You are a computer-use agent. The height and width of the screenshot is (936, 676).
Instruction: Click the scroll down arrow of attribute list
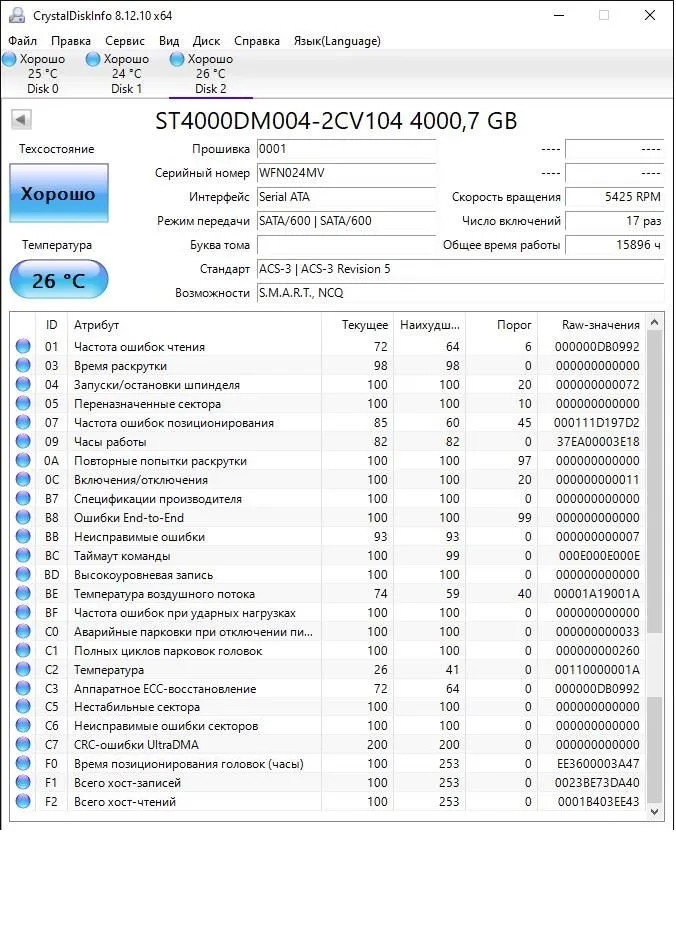tap(655, 812)
